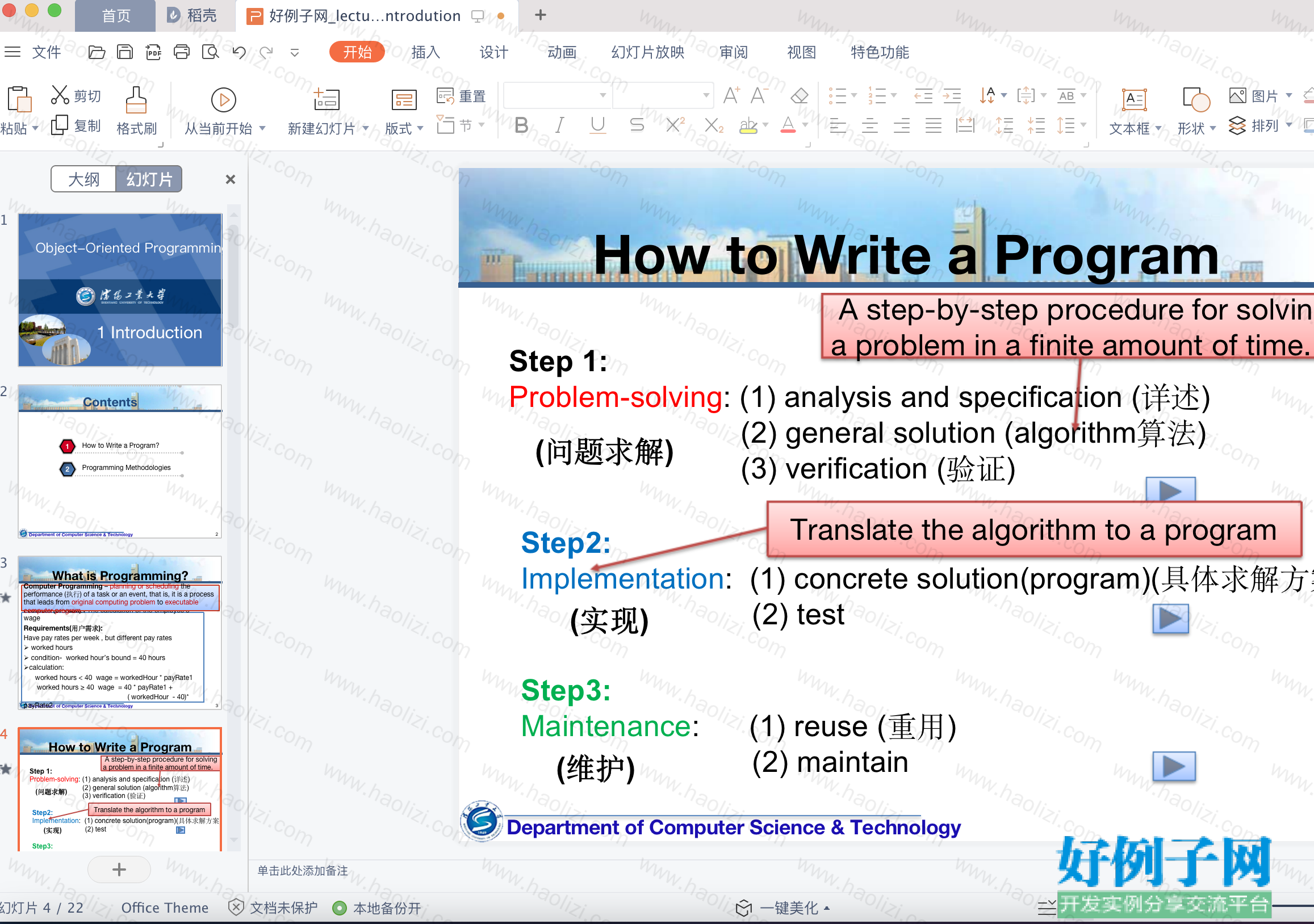
Task: Switch to the Outline (大纲) view tab
Action: tap(83, 179)
